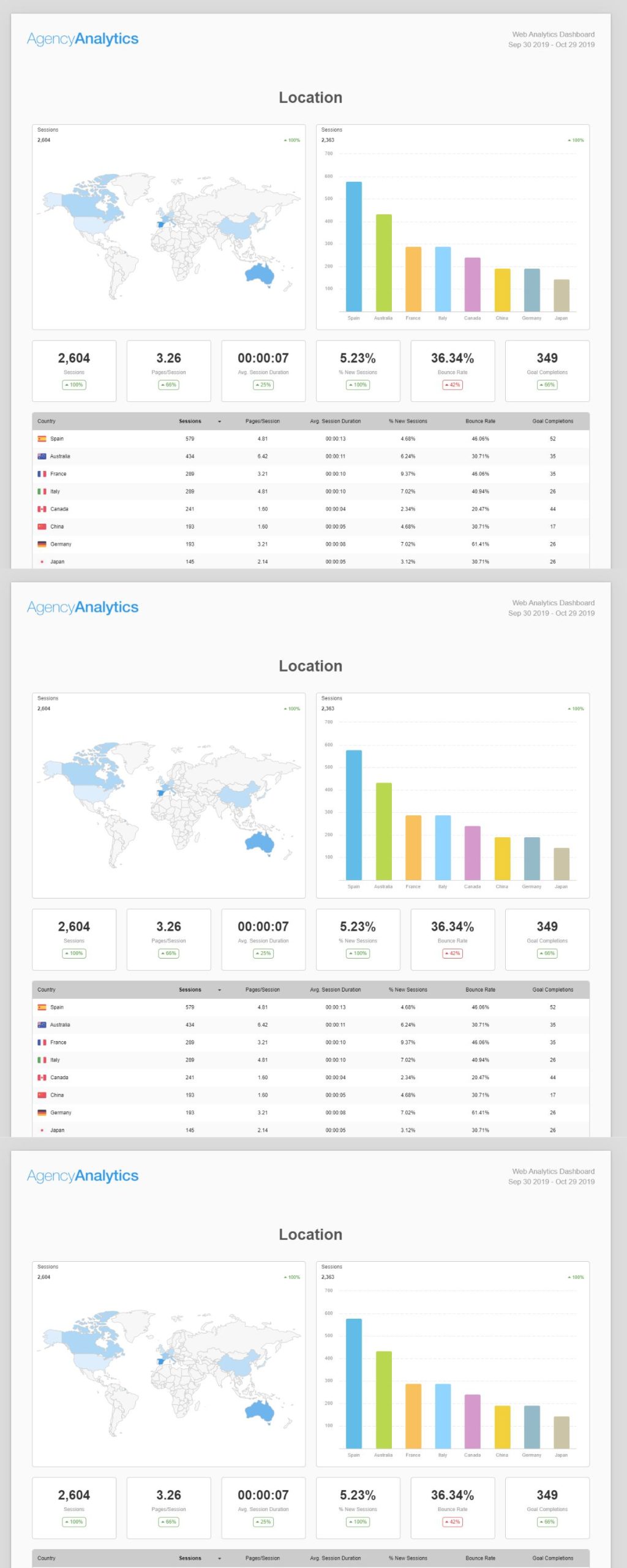Viewport: 627px width, 1568px height.
Task: Click Avg. Session Duration header in the bottom table
Action: pos(335,1558)
